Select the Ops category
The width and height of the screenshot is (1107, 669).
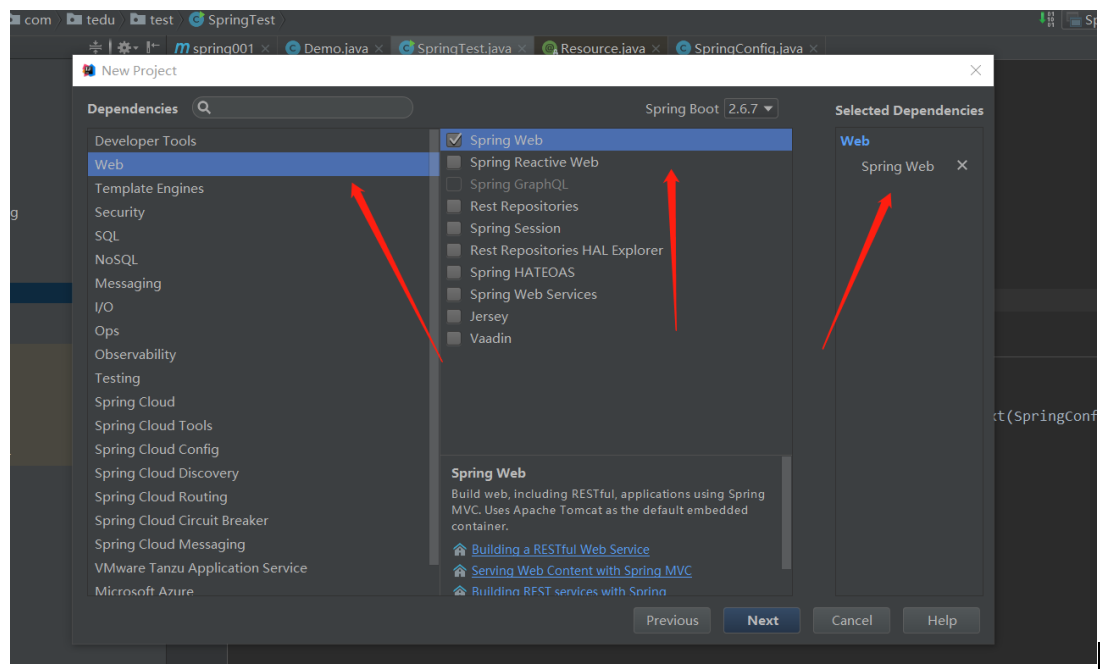tap(258, 330)
